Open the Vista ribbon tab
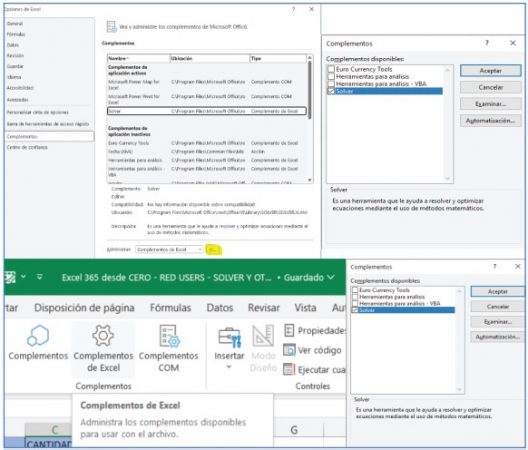Image resolution: width=528 pixels, height=450 pixels. click(x=305, y=308)
